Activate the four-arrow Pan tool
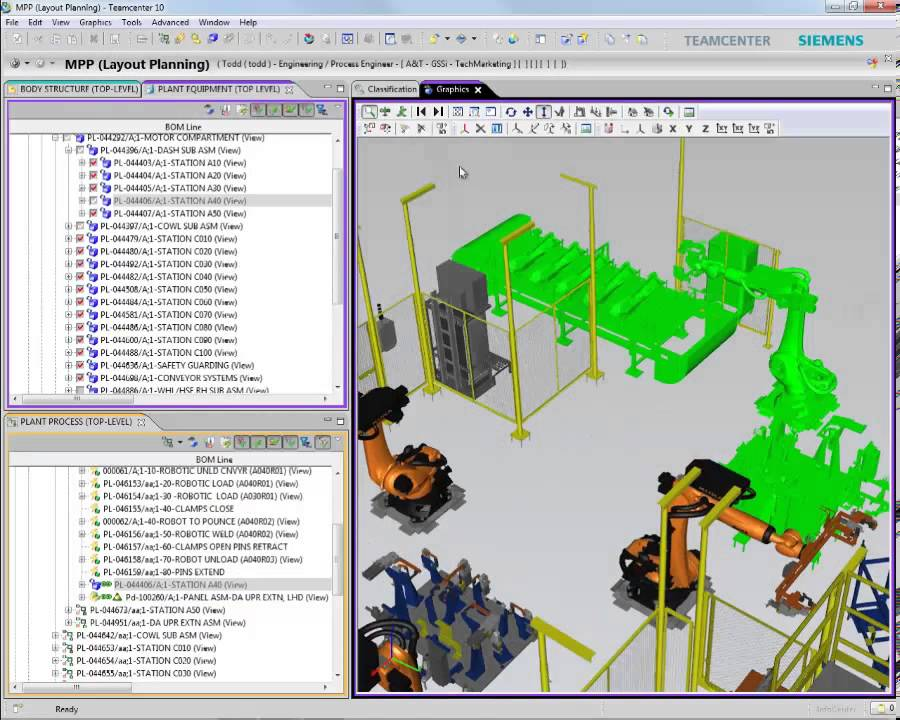Screen dimensions: 900x720 527,112
